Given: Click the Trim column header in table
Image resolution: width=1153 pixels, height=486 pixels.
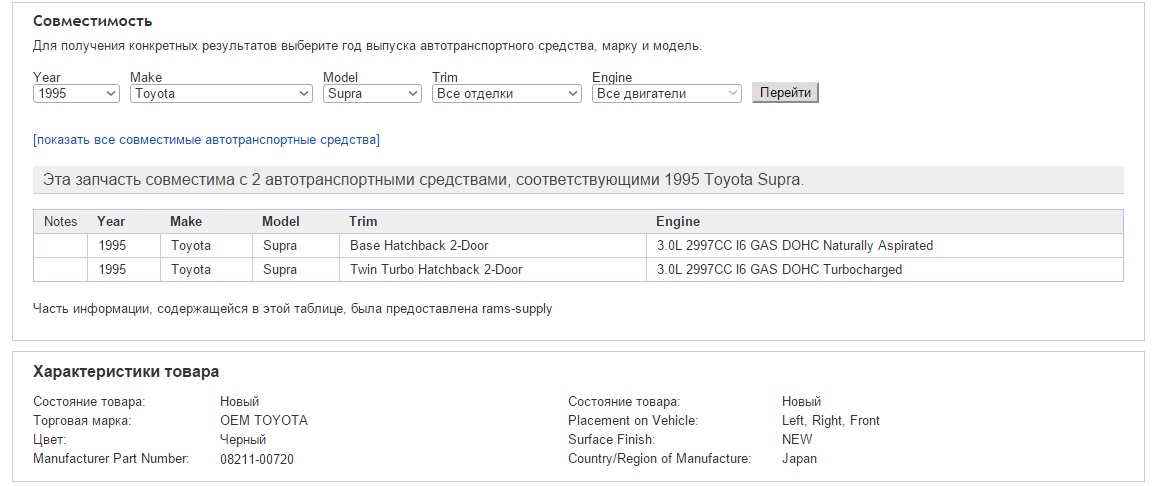Looking at the screenshot, I should [x=364, y=221].
